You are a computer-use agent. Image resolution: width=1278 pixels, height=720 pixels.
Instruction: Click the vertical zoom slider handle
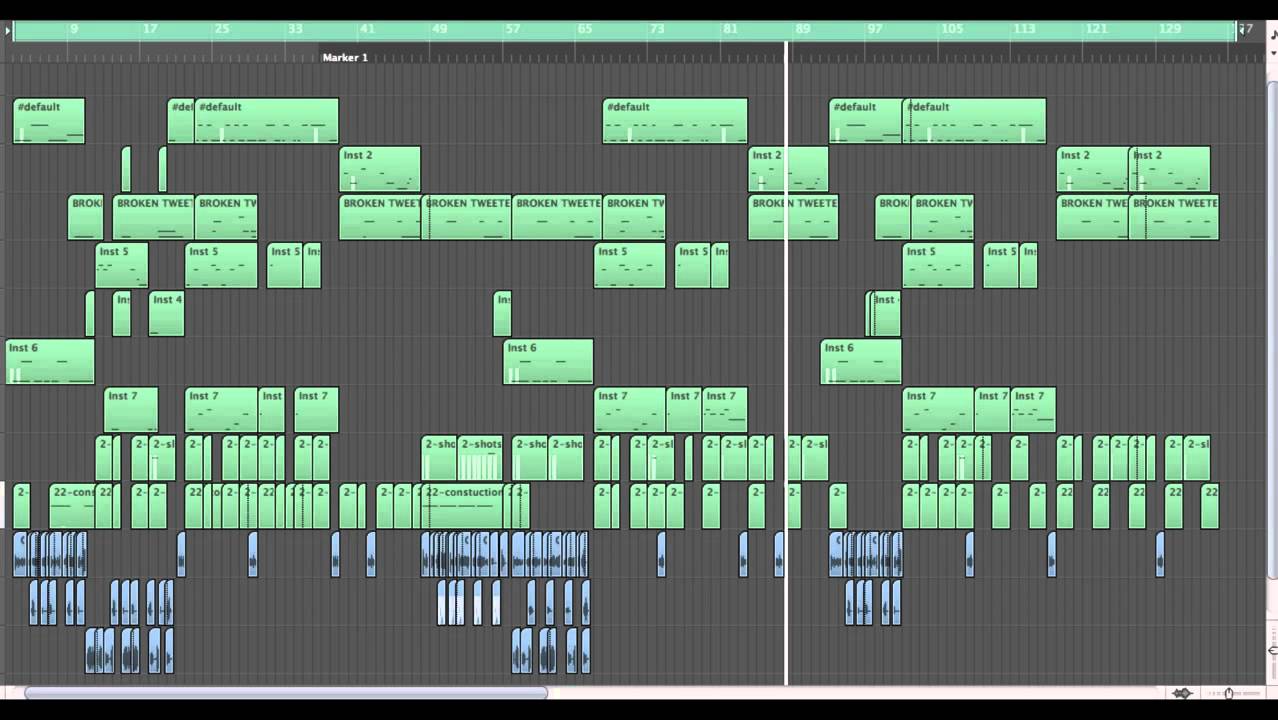click(1272, 650)
